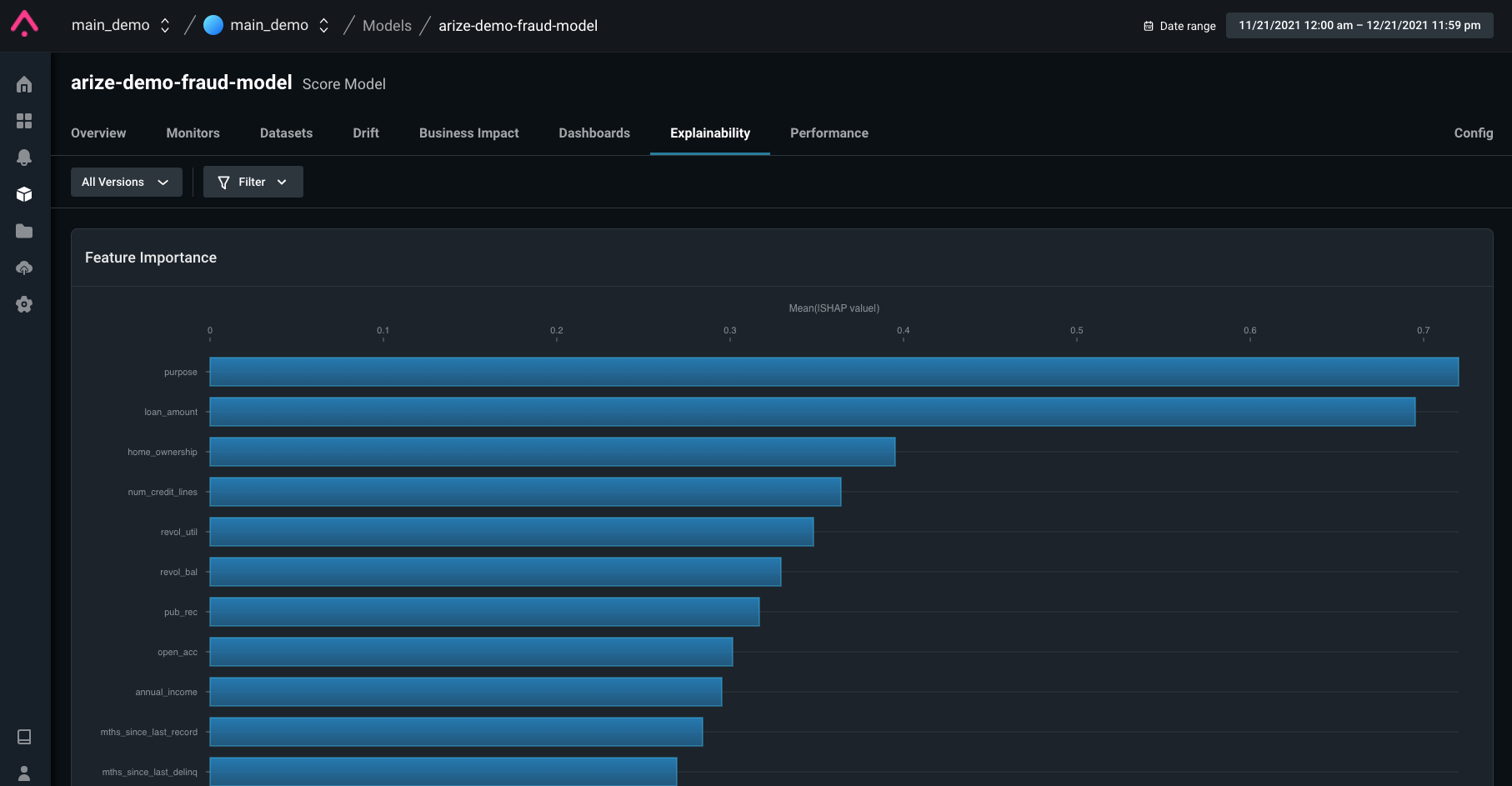Click the 'annual_income' axis label

(x=167, y=692)
